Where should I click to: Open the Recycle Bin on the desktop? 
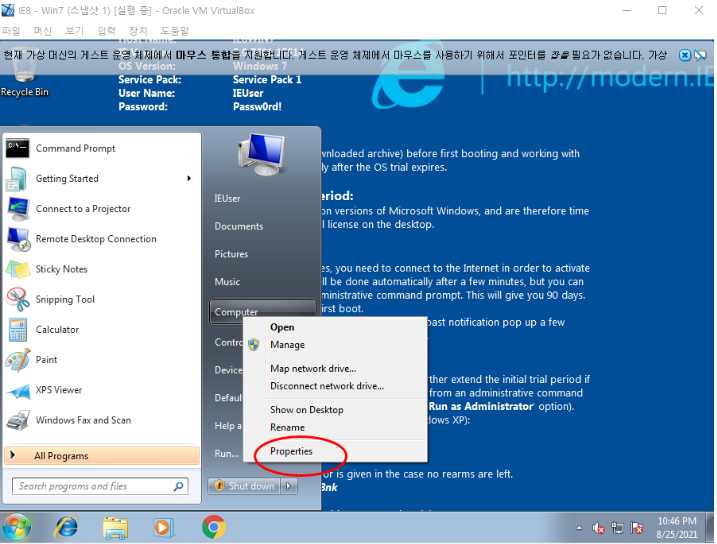pos(25,73)
